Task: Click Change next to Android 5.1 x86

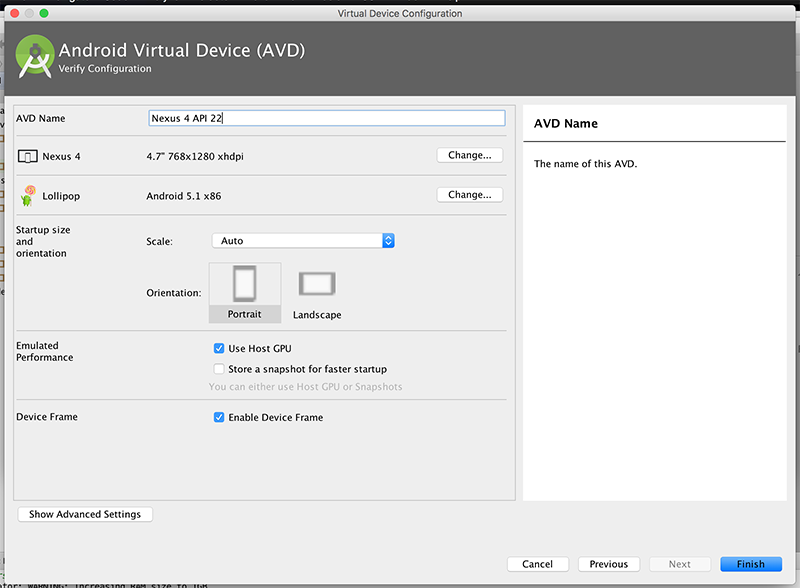Action: tap(469, 194)
